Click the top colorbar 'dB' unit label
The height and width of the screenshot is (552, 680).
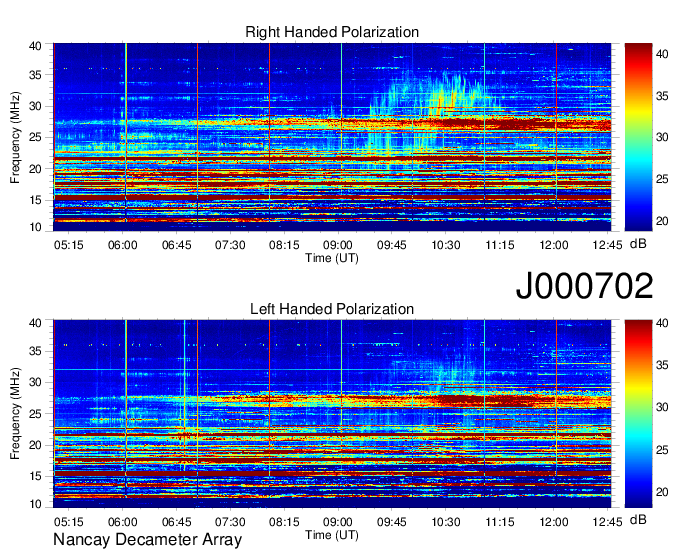point(638,244)
